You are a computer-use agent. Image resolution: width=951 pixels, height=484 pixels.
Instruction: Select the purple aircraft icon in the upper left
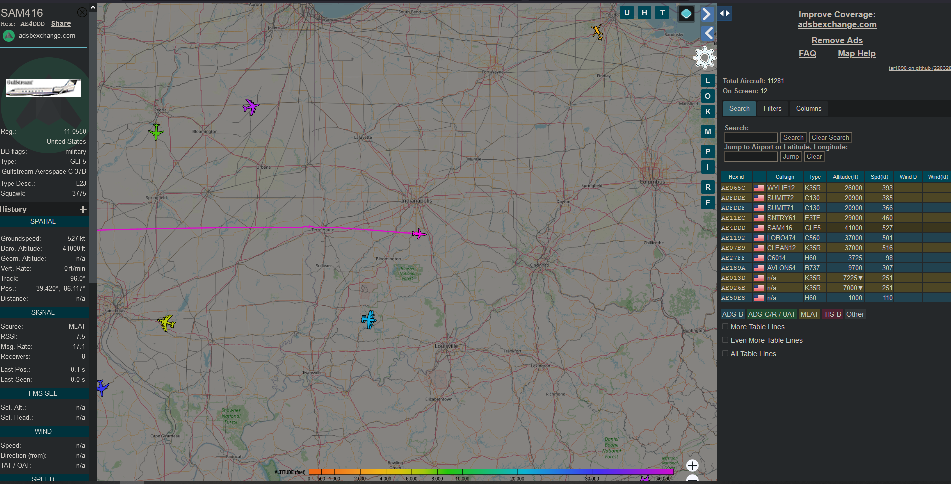250,107
